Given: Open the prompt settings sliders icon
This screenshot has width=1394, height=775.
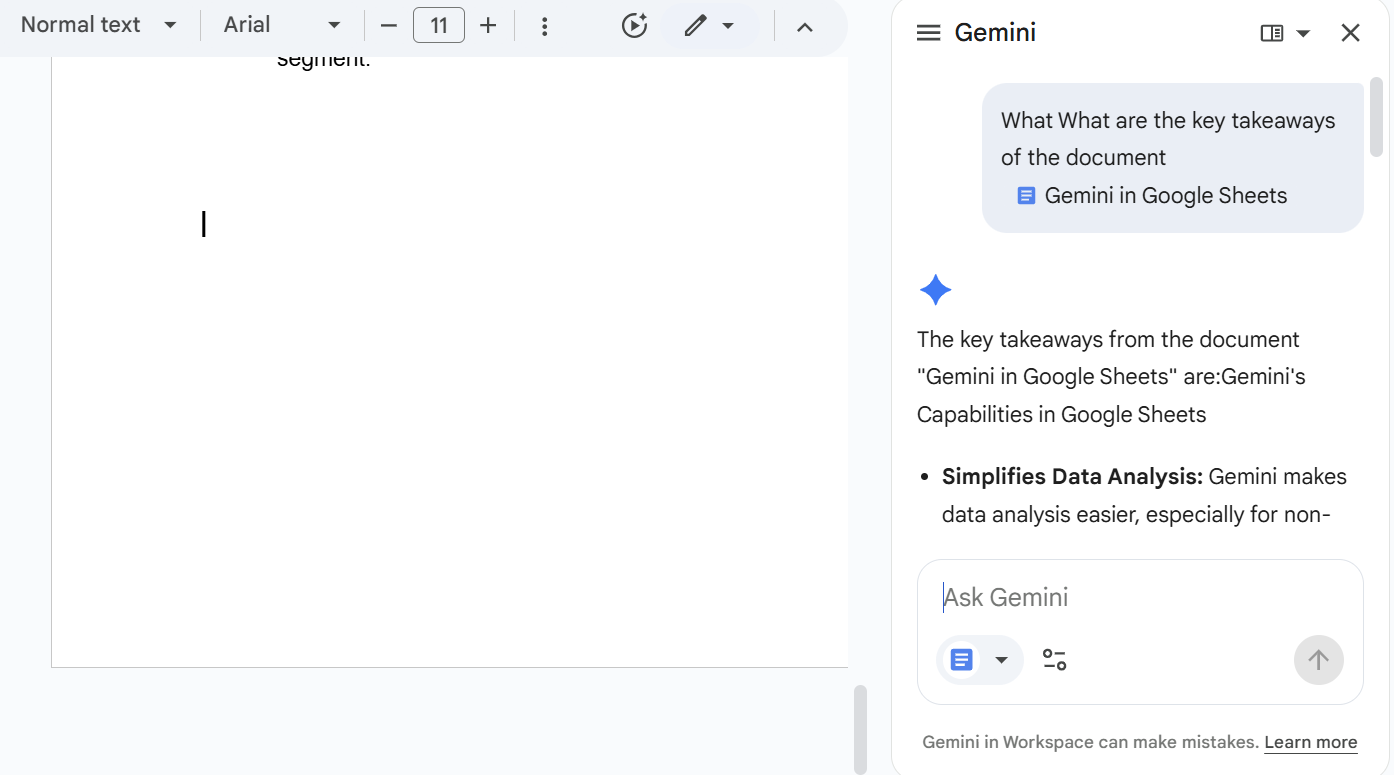Looking at the screenshot, I should coord(1054,660).
